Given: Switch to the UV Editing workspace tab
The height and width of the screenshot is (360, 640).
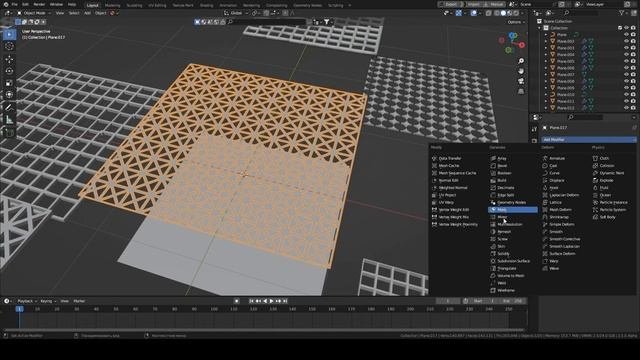Looking at the screenshot, I should tap(157, 5).
